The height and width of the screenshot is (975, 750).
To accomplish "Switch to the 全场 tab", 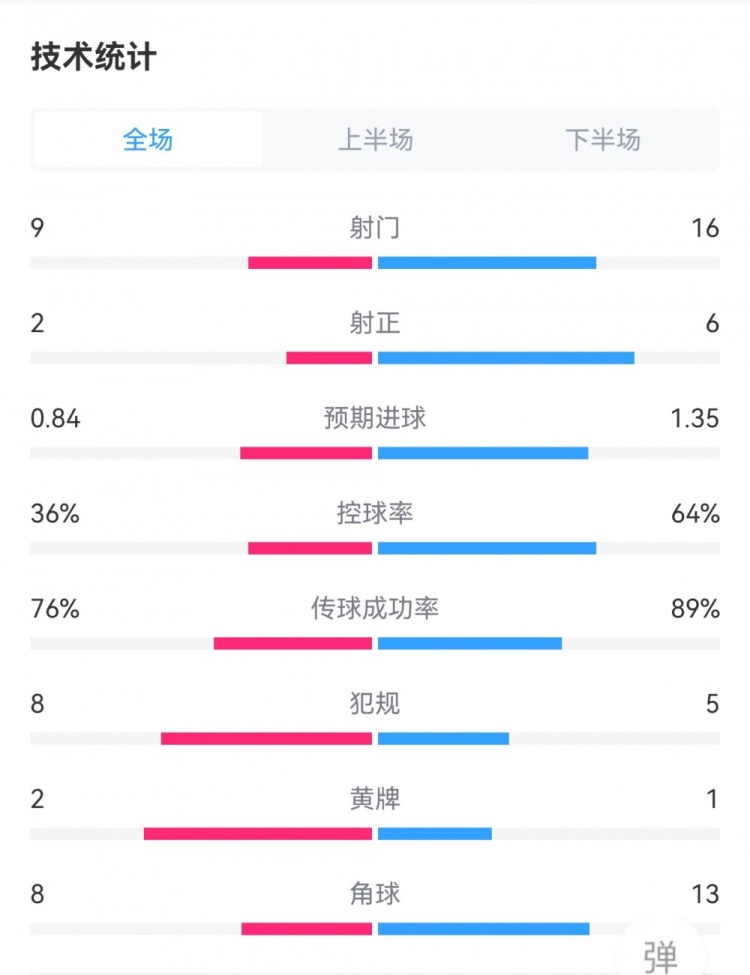I will (x=148, y=140).
